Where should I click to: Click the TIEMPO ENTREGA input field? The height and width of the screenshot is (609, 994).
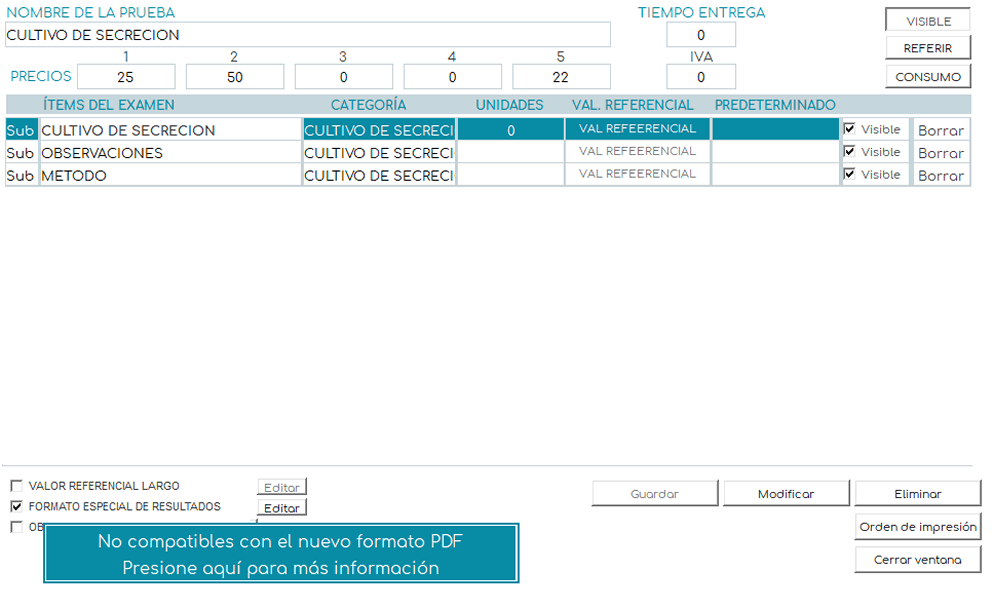click(700, 35)
